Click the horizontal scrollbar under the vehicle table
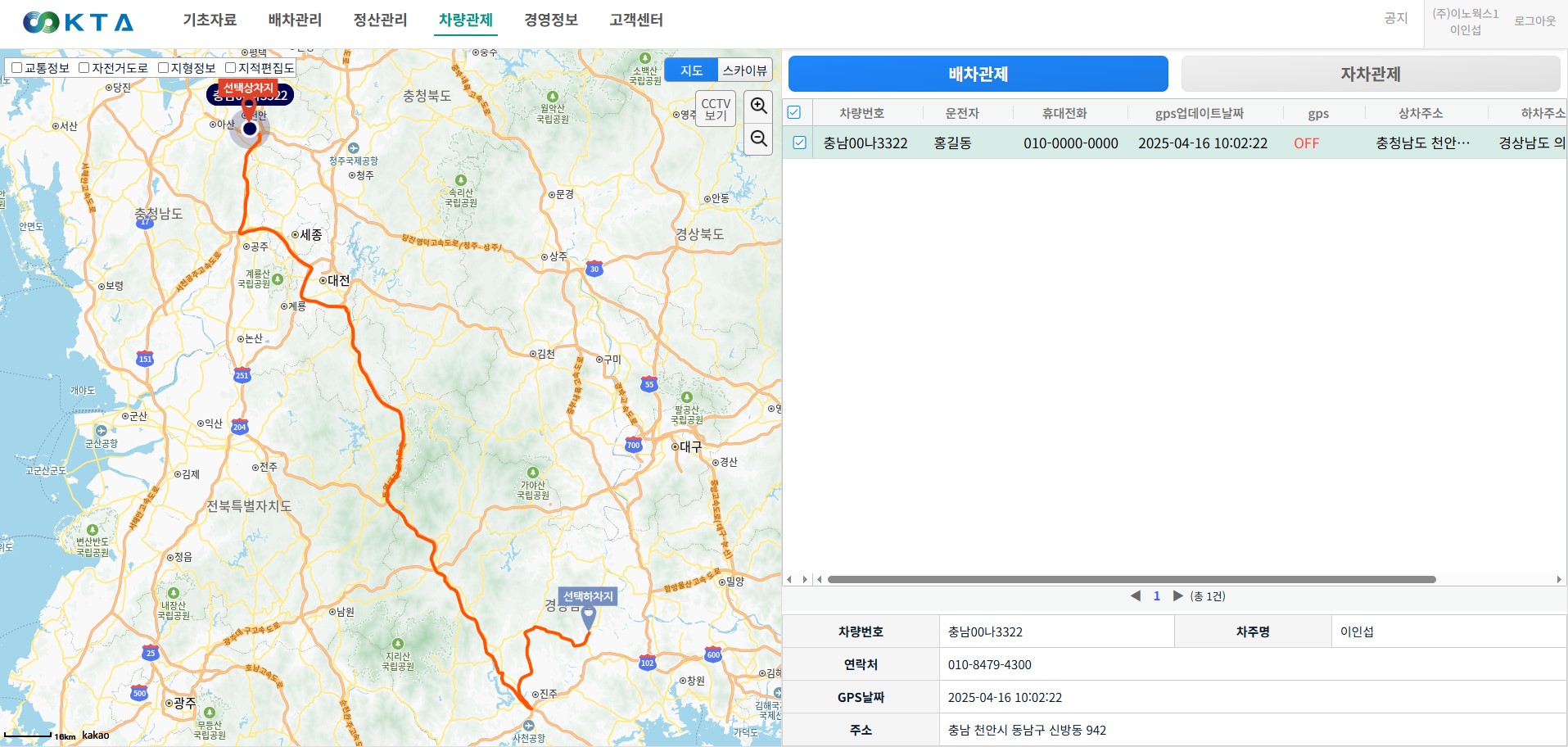 [x=1131, y=580]
